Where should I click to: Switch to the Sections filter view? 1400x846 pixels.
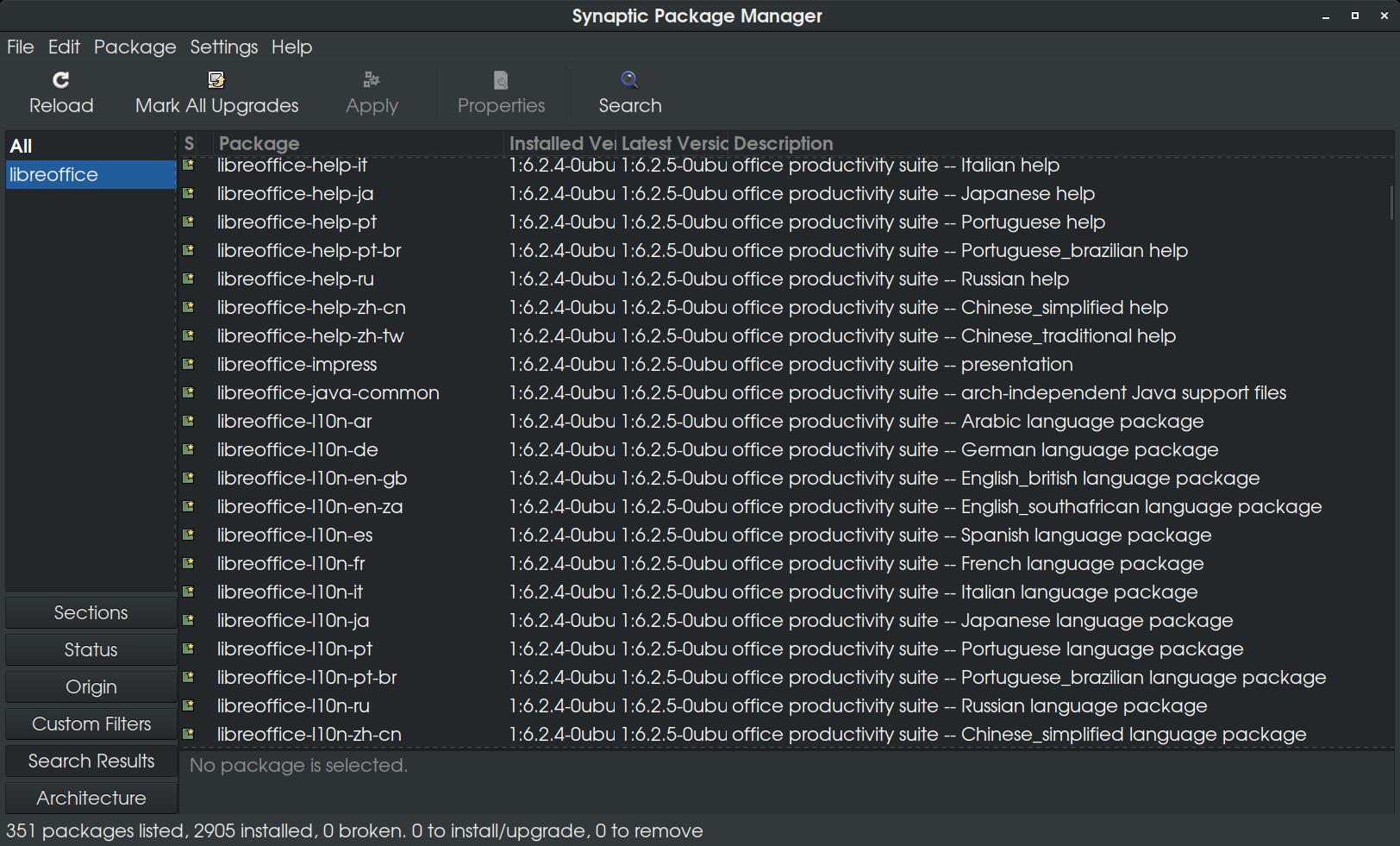tap(91, 612)
